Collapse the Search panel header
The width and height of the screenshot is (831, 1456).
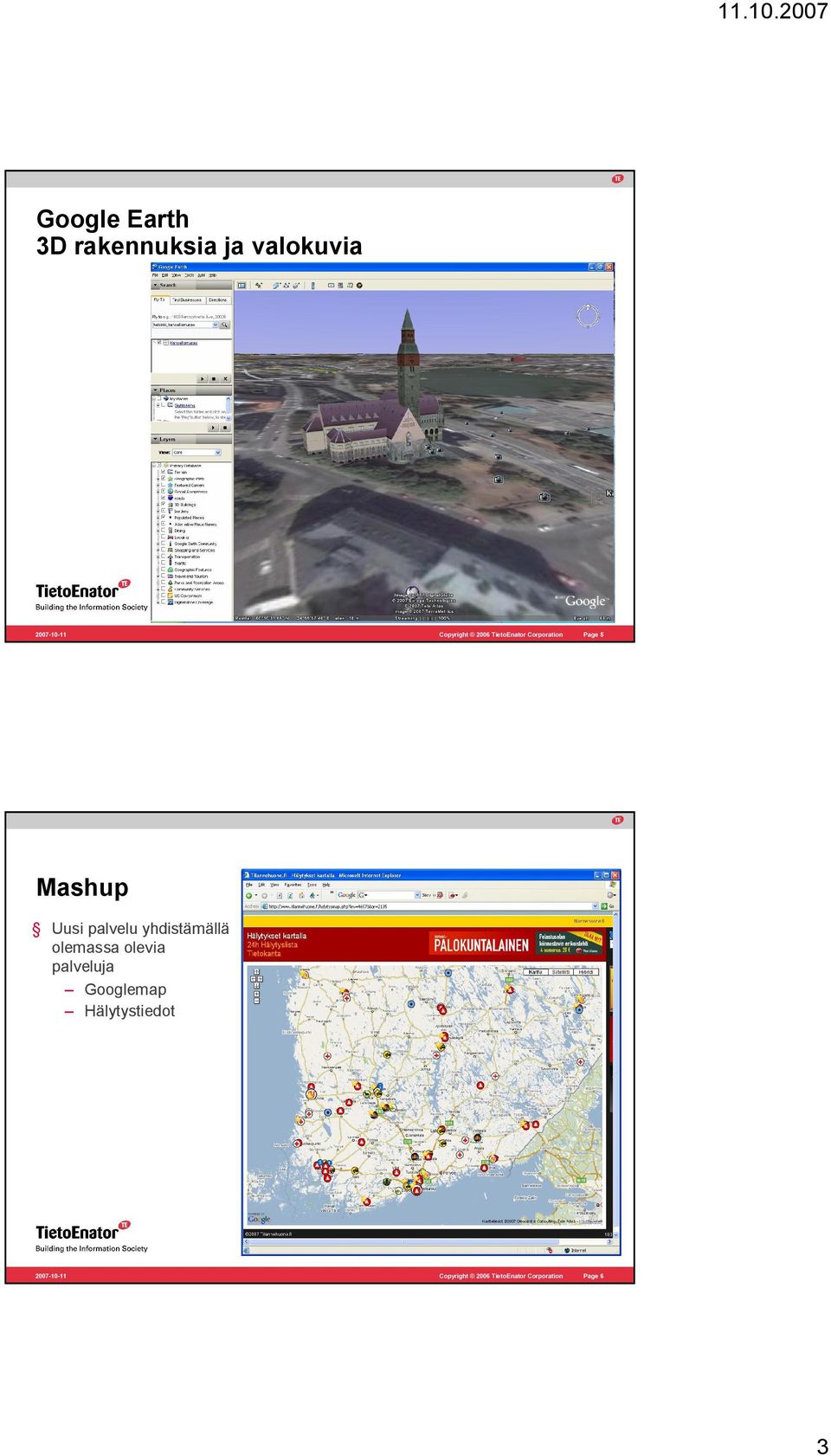tap(192, 285)
